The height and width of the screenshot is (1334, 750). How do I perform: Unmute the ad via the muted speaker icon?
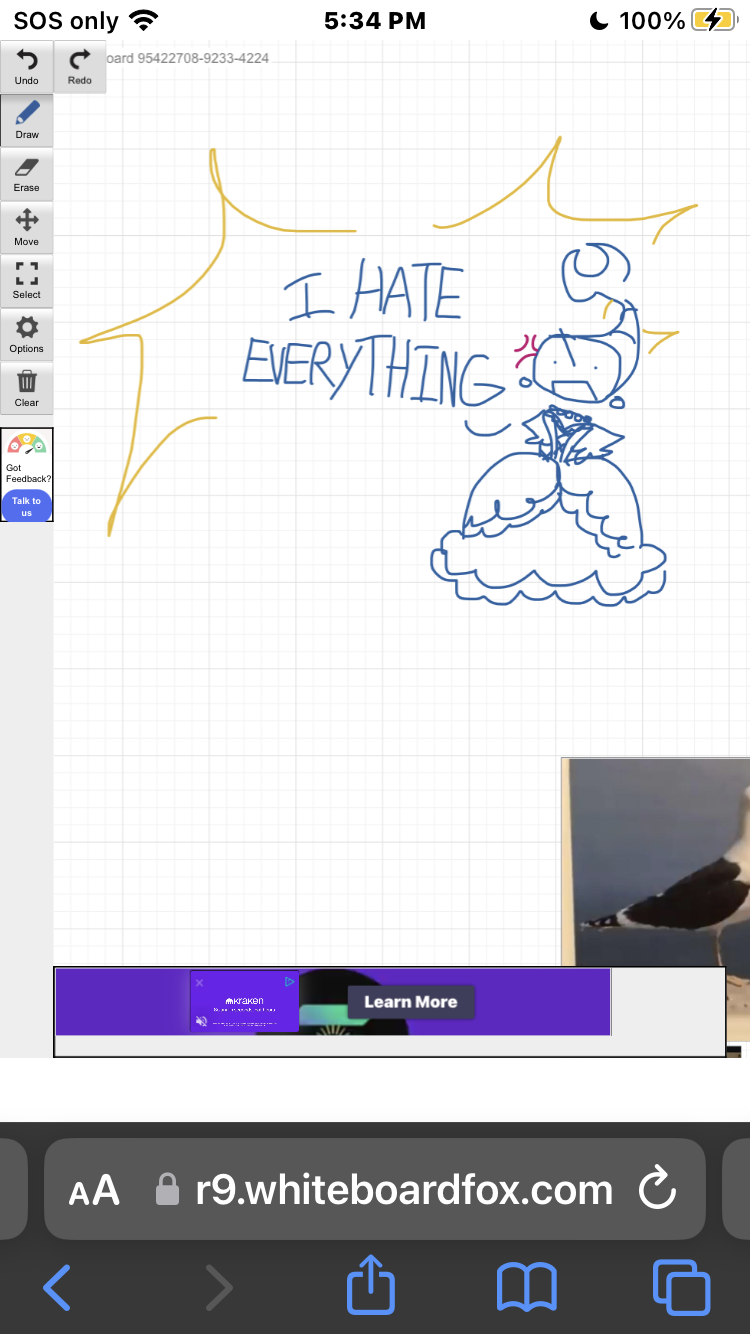coord(201,1021)
